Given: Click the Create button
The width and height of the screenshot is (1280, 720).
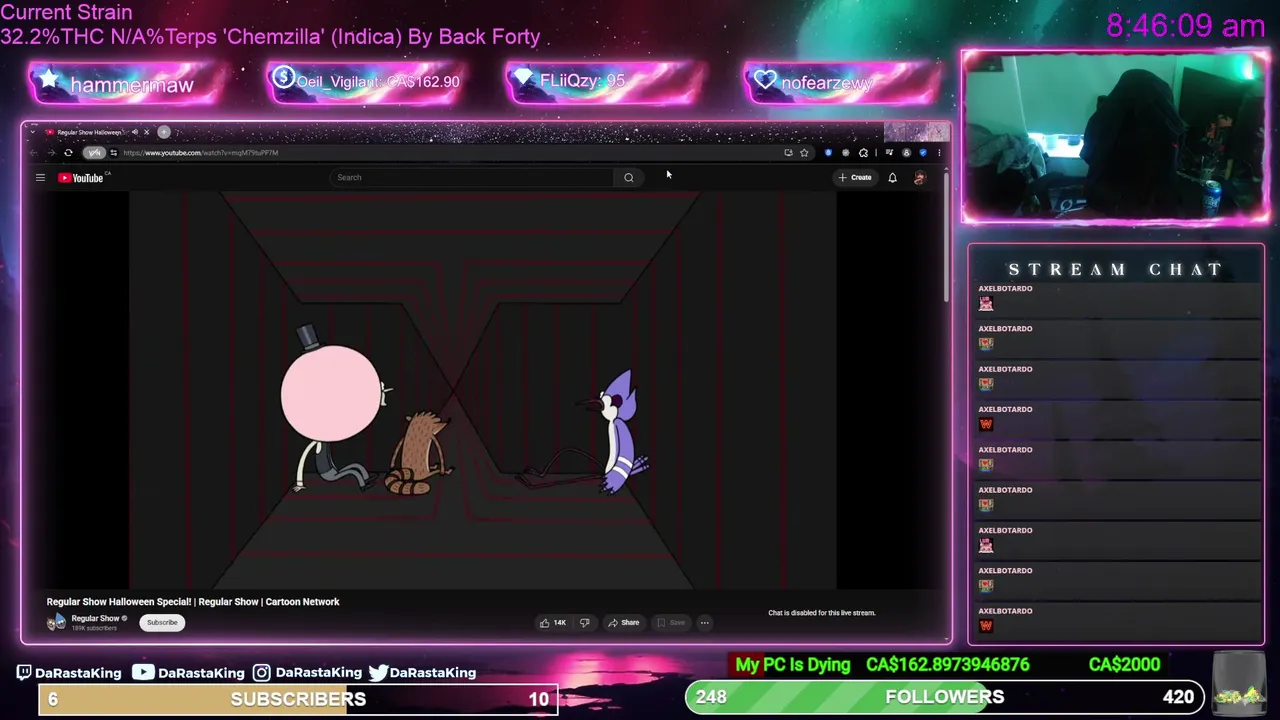Looking at the screenshot, I should [855, 178].
